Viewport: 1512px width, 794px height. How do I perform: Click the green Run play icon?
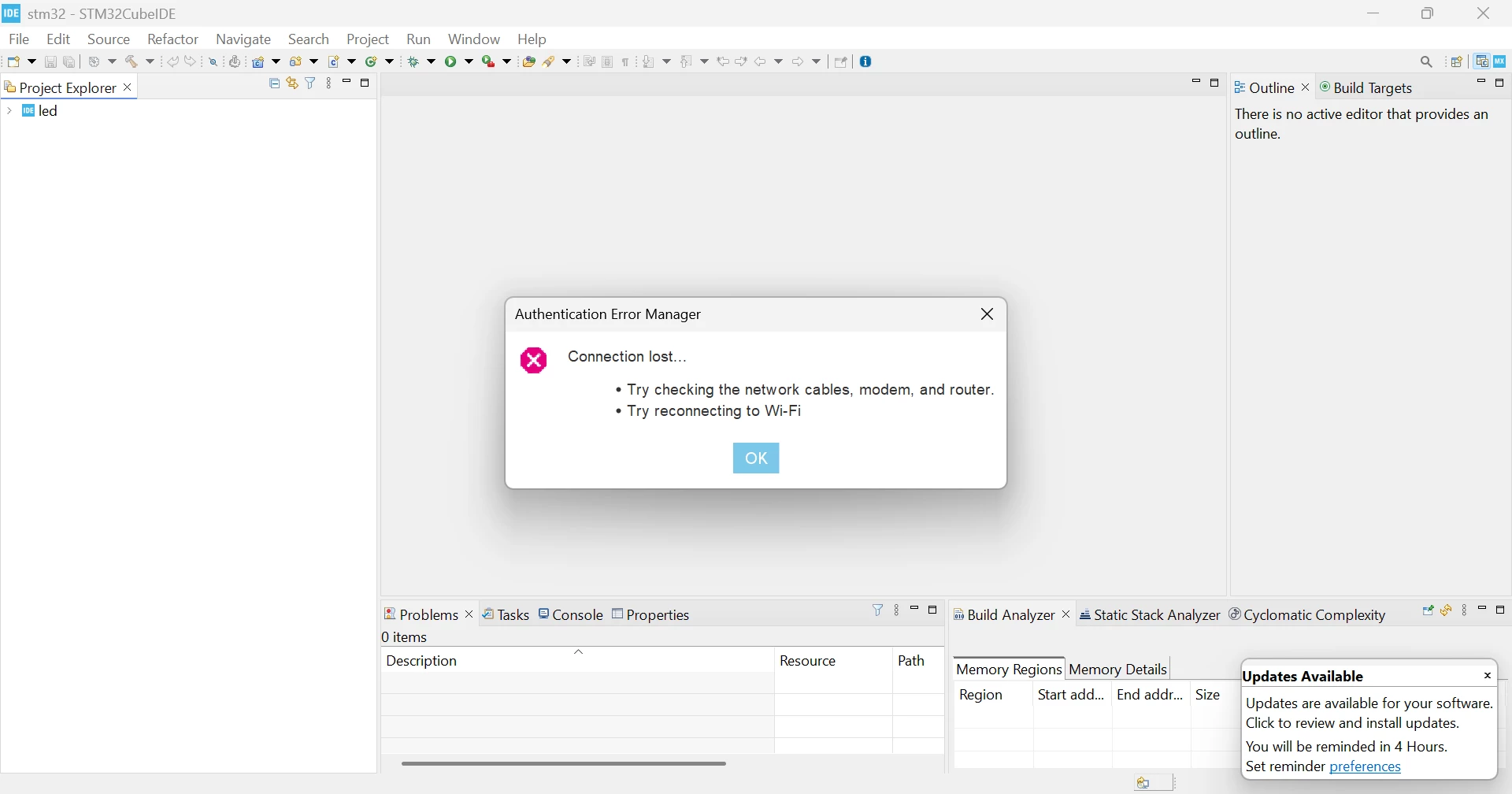[451, 61]
